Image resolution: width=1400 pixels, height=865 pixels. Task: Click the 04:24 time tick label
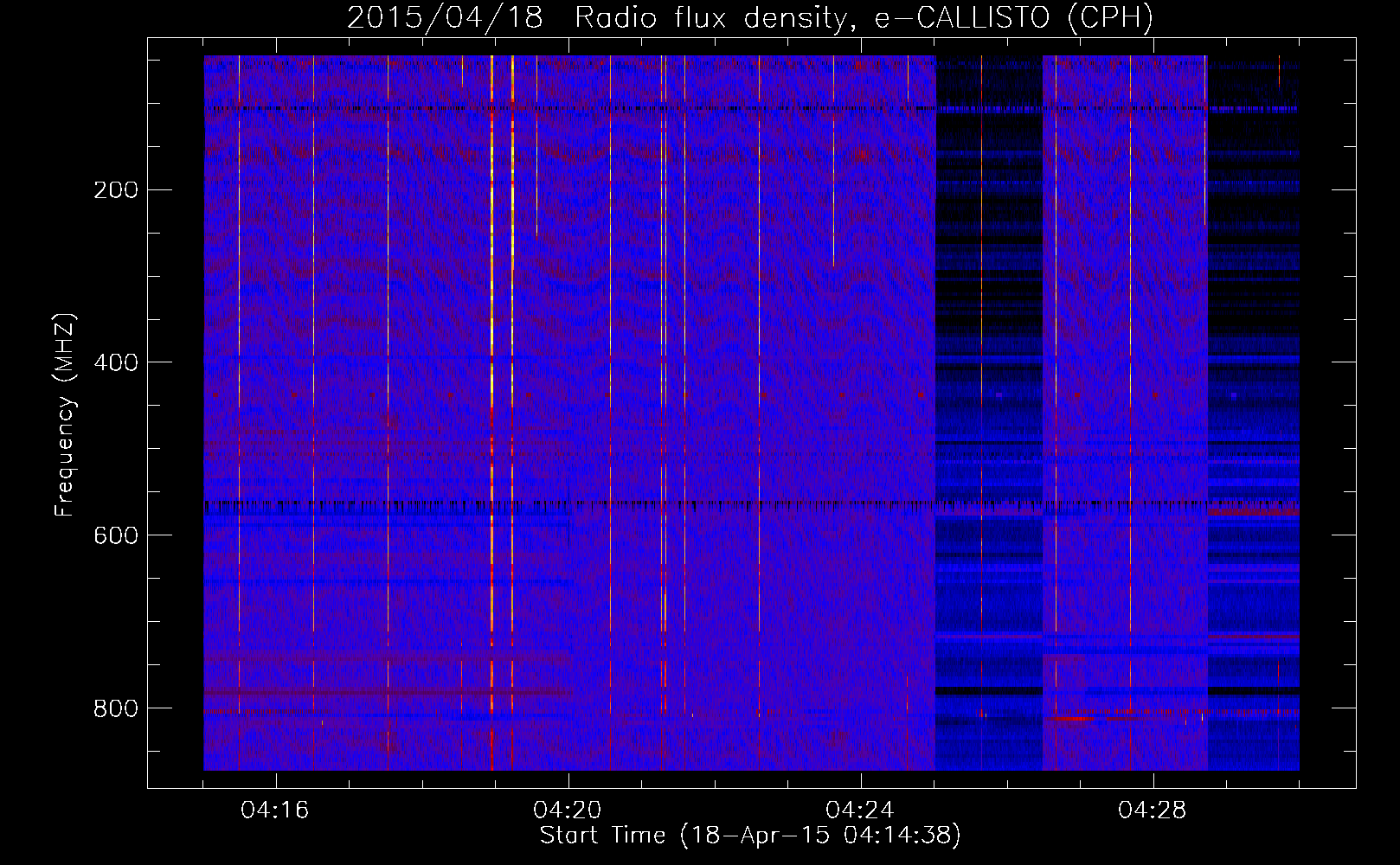(860, 811)
